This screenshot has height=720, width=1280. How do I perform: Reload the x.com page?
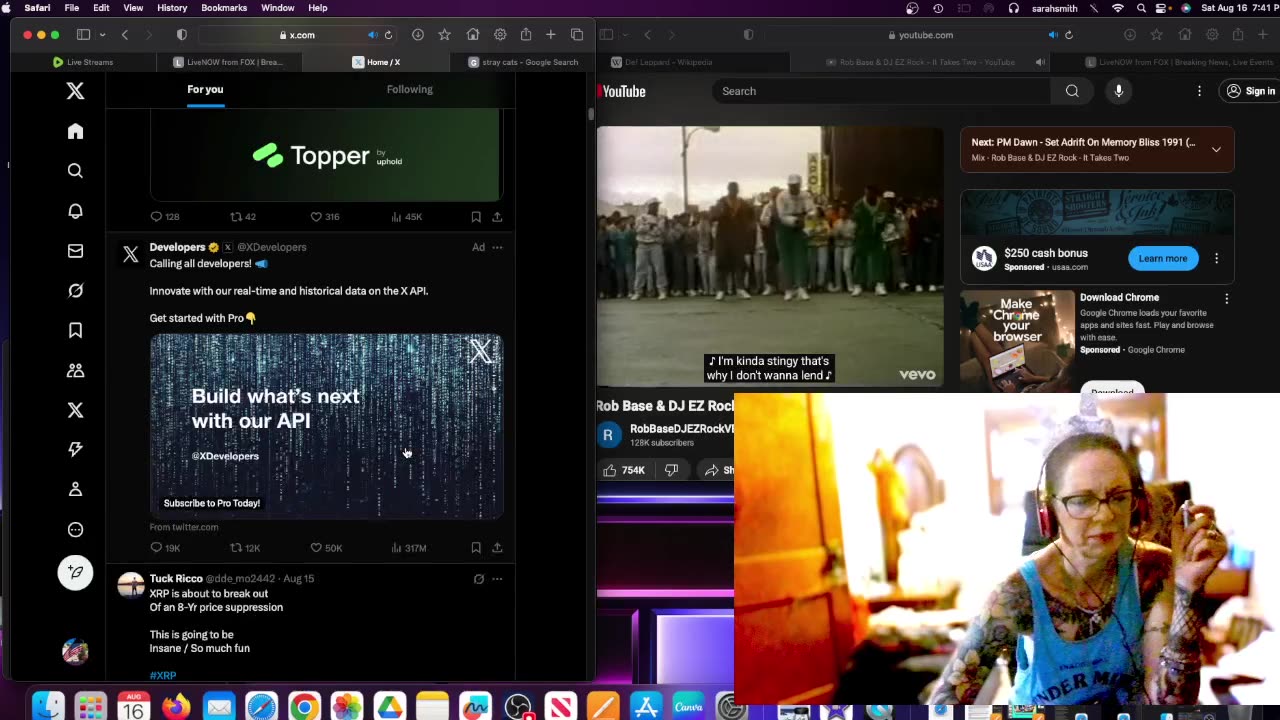pos(388,35)
